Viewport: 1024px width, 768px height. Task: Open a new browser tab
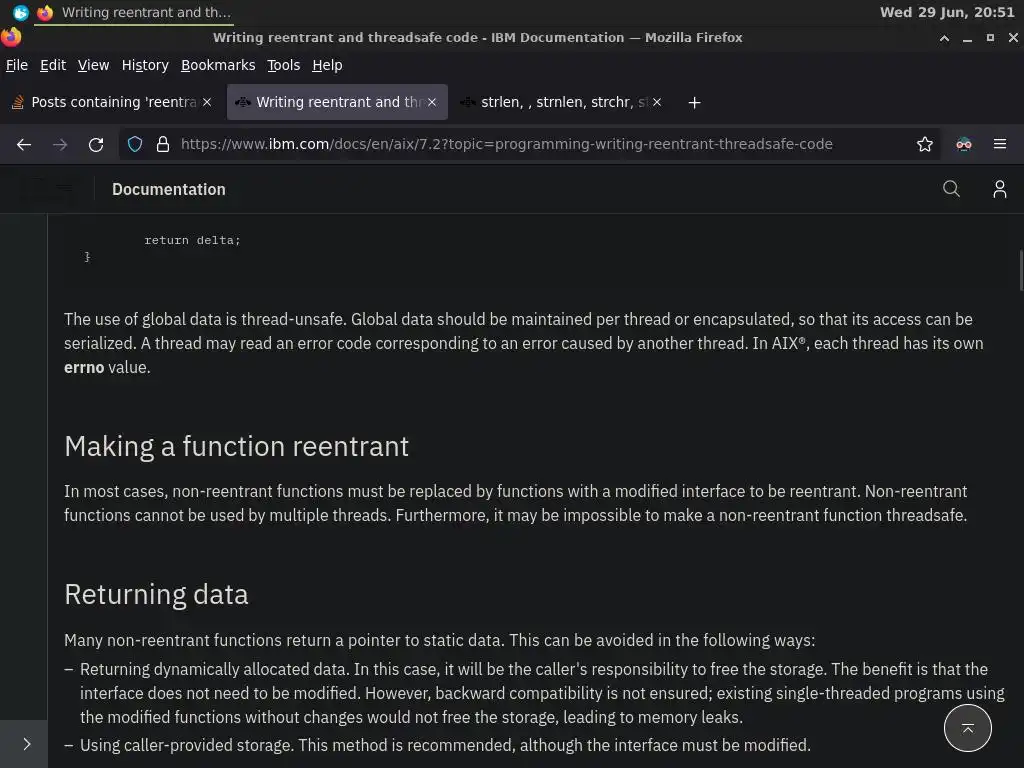pos(694,102)
